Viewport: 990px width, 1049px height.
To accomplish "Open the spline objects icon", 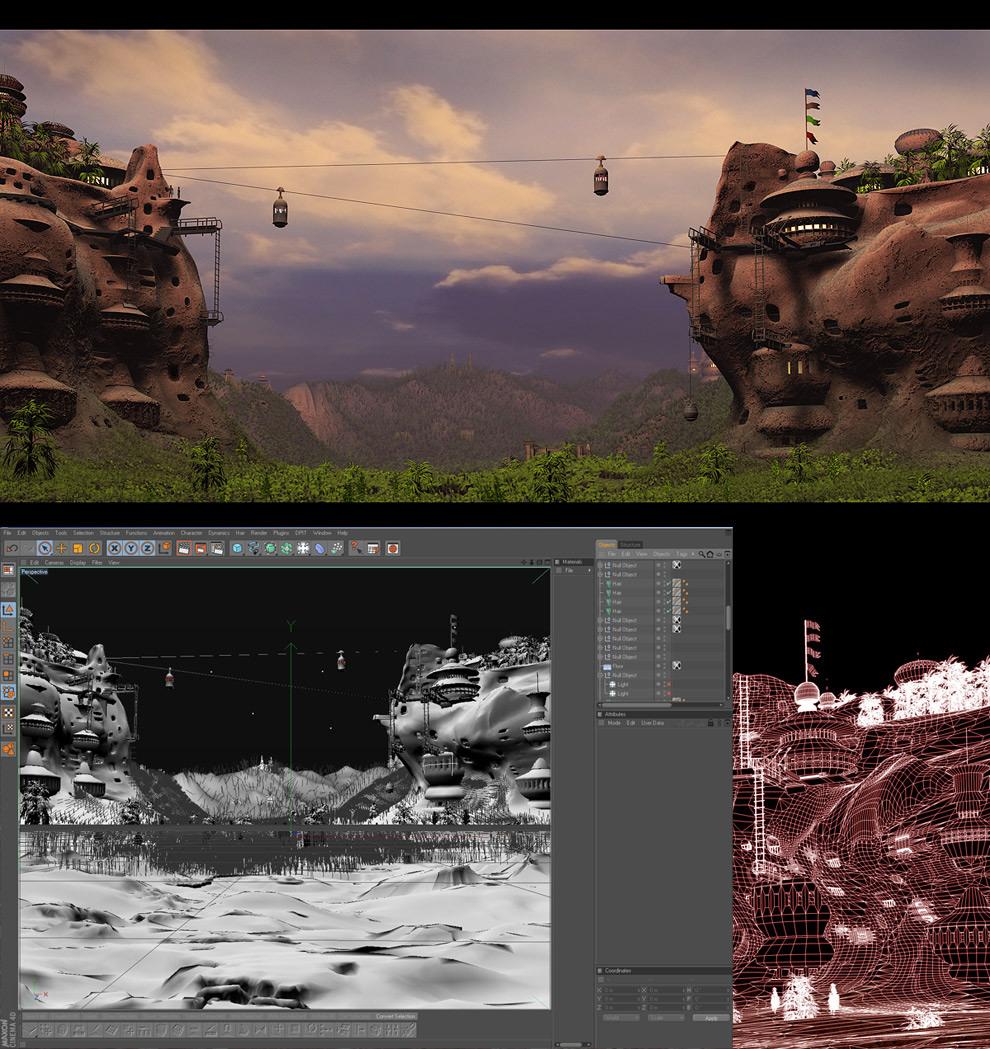I will pyautogui.click(x=254, y=548).
